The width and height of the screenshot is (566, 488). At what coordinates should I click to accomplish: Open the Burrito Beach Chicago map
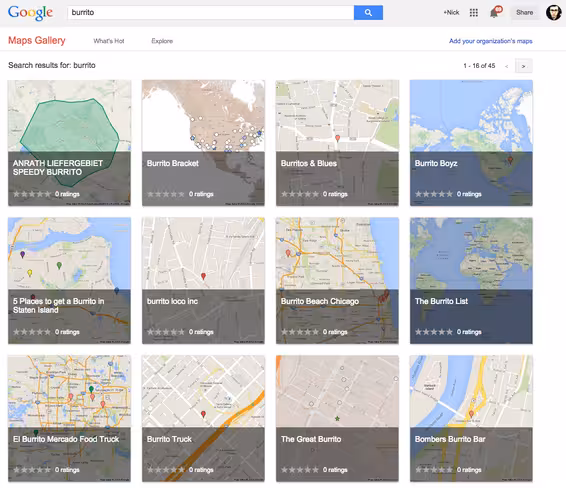click(337, 280)
